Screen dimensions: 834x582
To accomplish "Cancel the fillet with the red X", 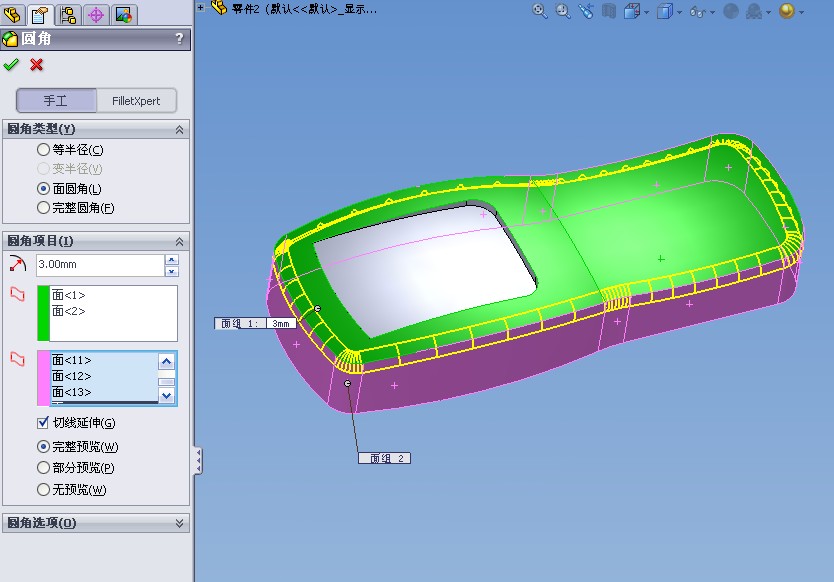I will [36, 65].
